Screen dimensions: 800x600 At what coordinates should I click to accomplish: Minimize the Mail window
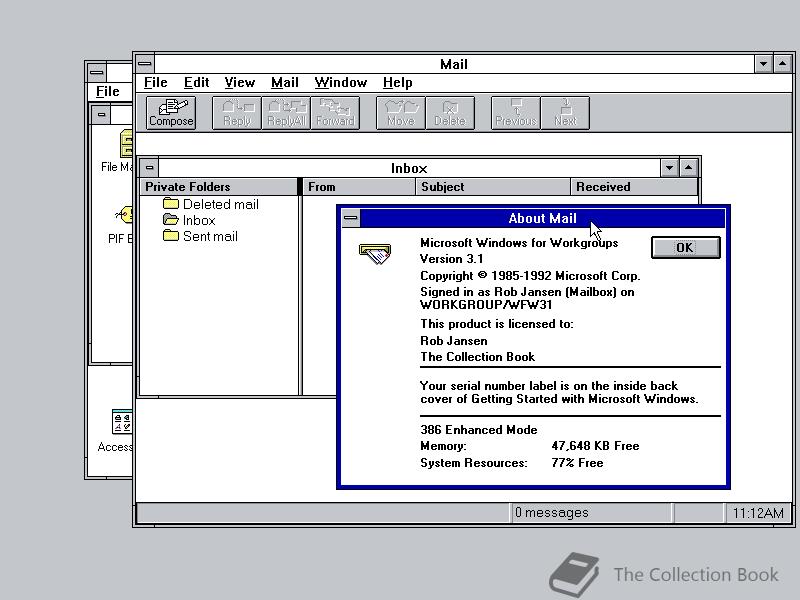coord(763,64)
